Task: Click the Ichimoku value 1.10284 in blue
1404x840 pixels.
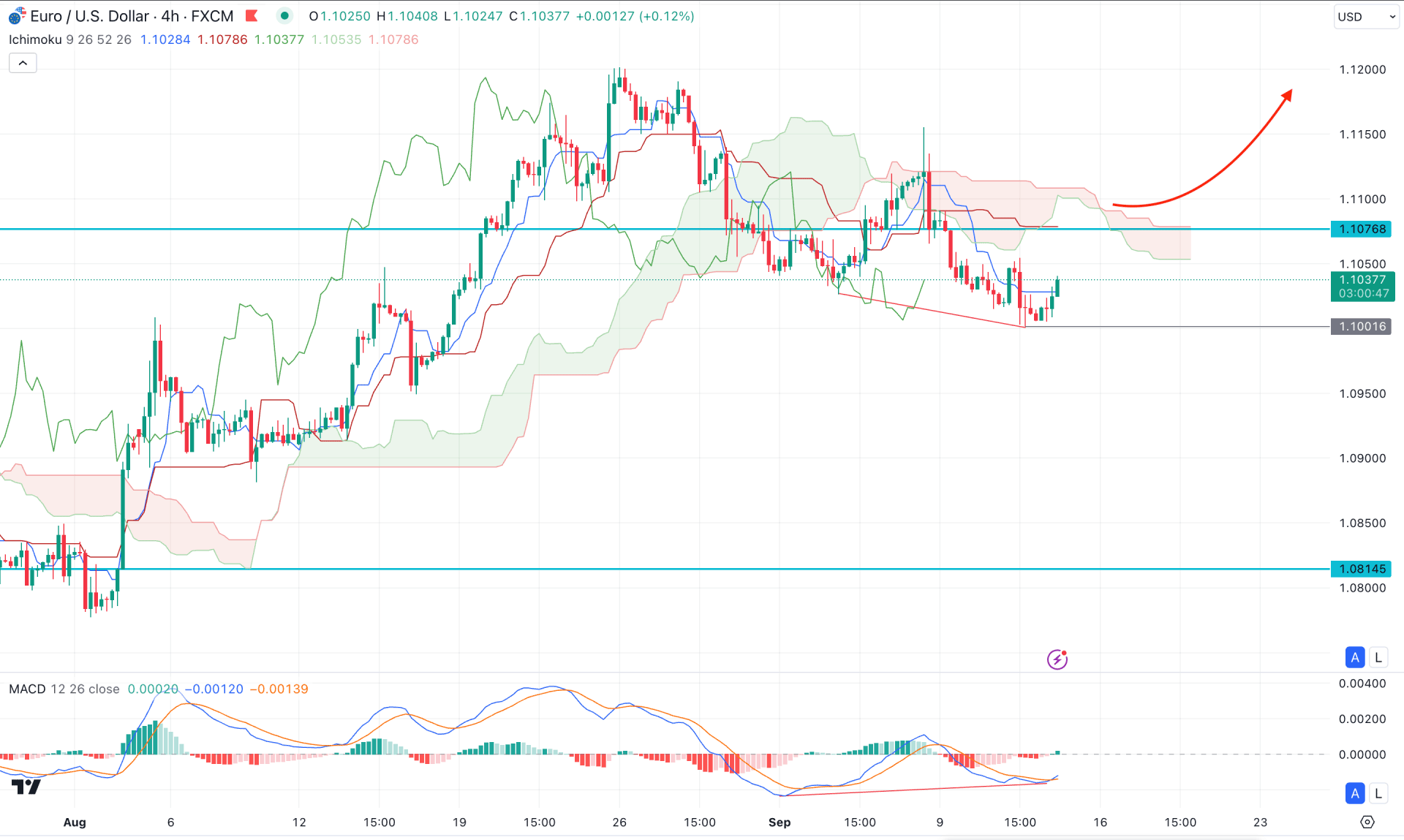Action: click(165, 39)
